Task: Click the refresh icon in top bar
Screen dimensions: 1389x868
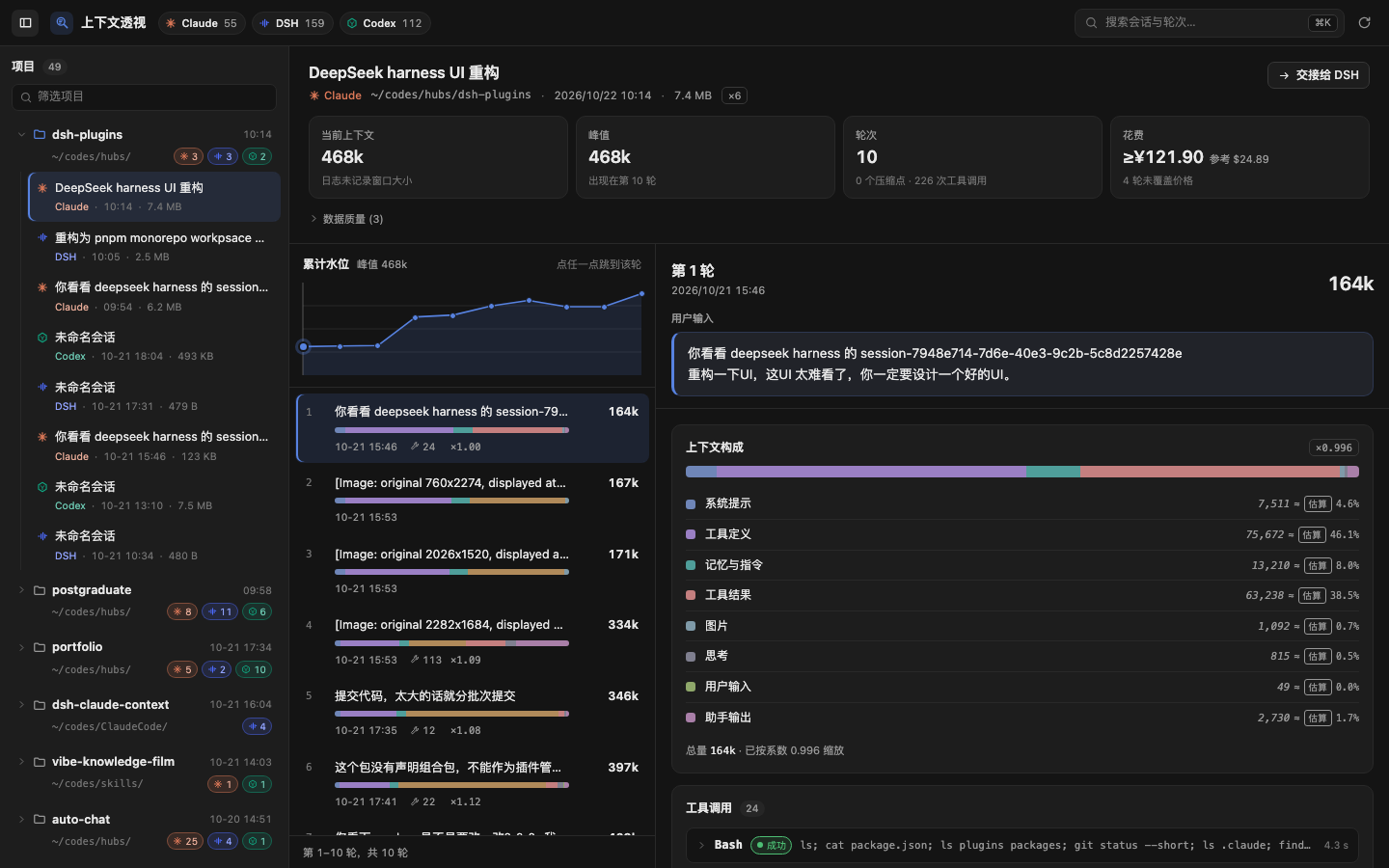Action: (x=1364, y=23)
